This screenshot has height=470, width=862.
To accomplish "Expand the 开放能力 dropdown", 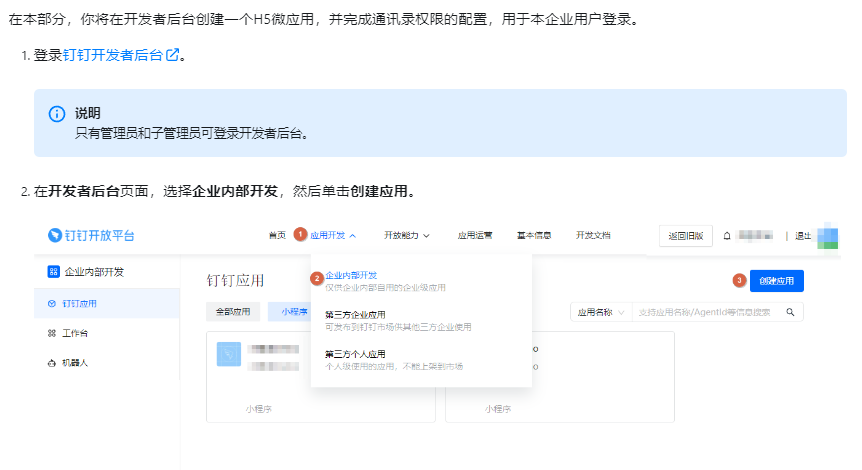I will (407, 235).
